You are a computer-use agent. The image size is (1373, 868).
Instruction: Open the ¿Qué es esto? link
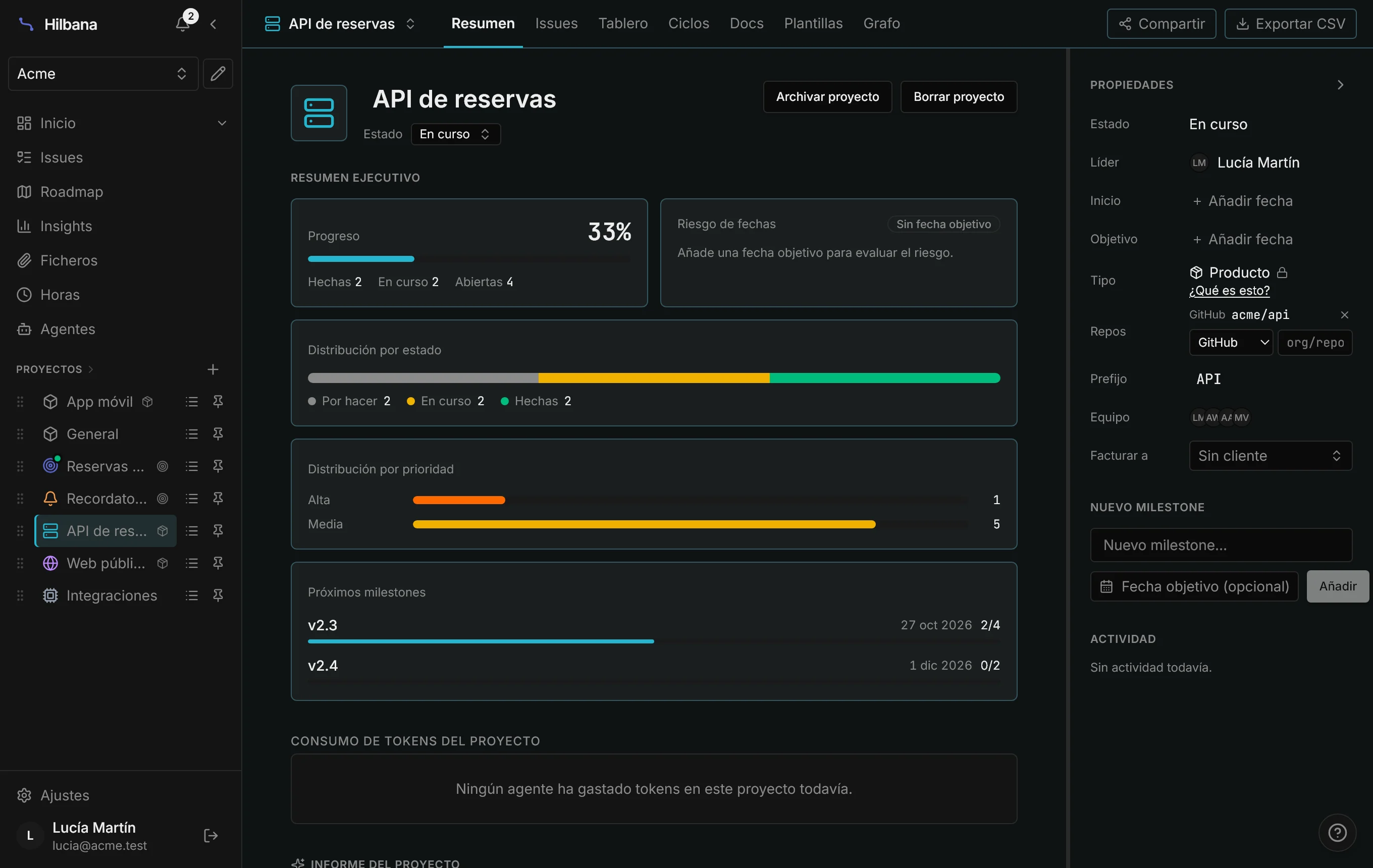(1229, 291)
